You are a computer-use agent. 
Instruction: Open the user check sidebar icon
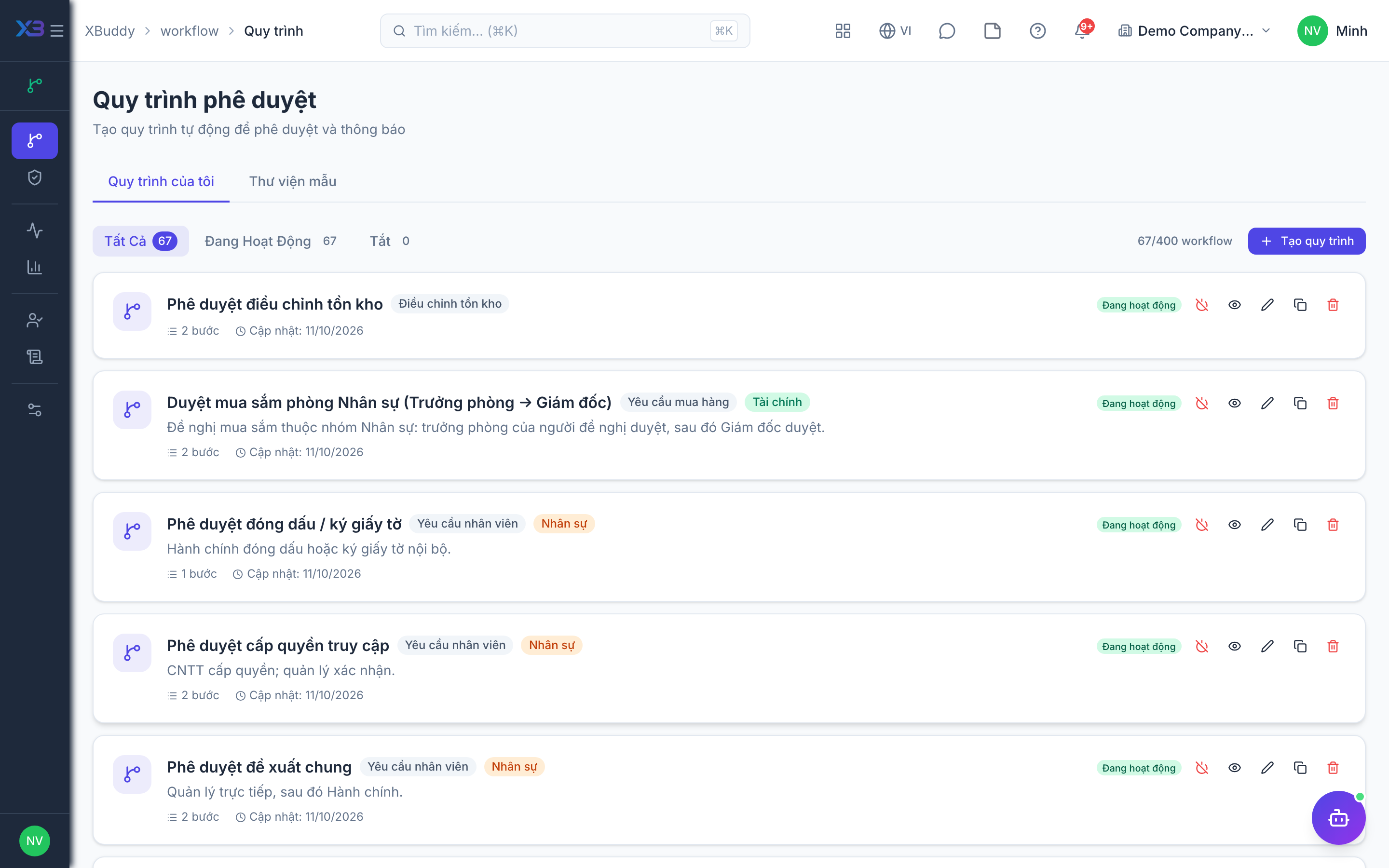(34, 320)
